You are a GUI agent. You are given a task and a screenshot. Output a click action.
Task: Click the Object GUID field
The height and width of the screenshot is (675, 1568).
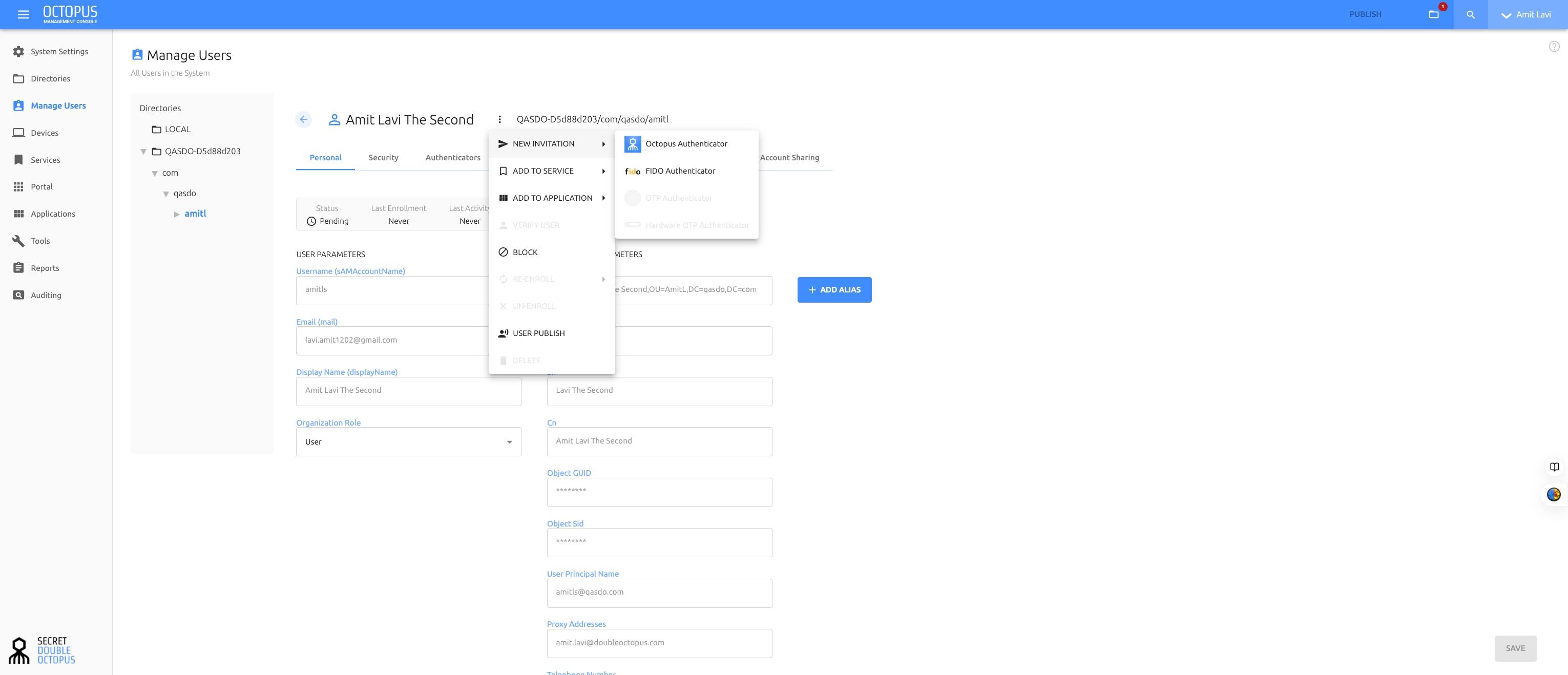[x=659, y=492]
